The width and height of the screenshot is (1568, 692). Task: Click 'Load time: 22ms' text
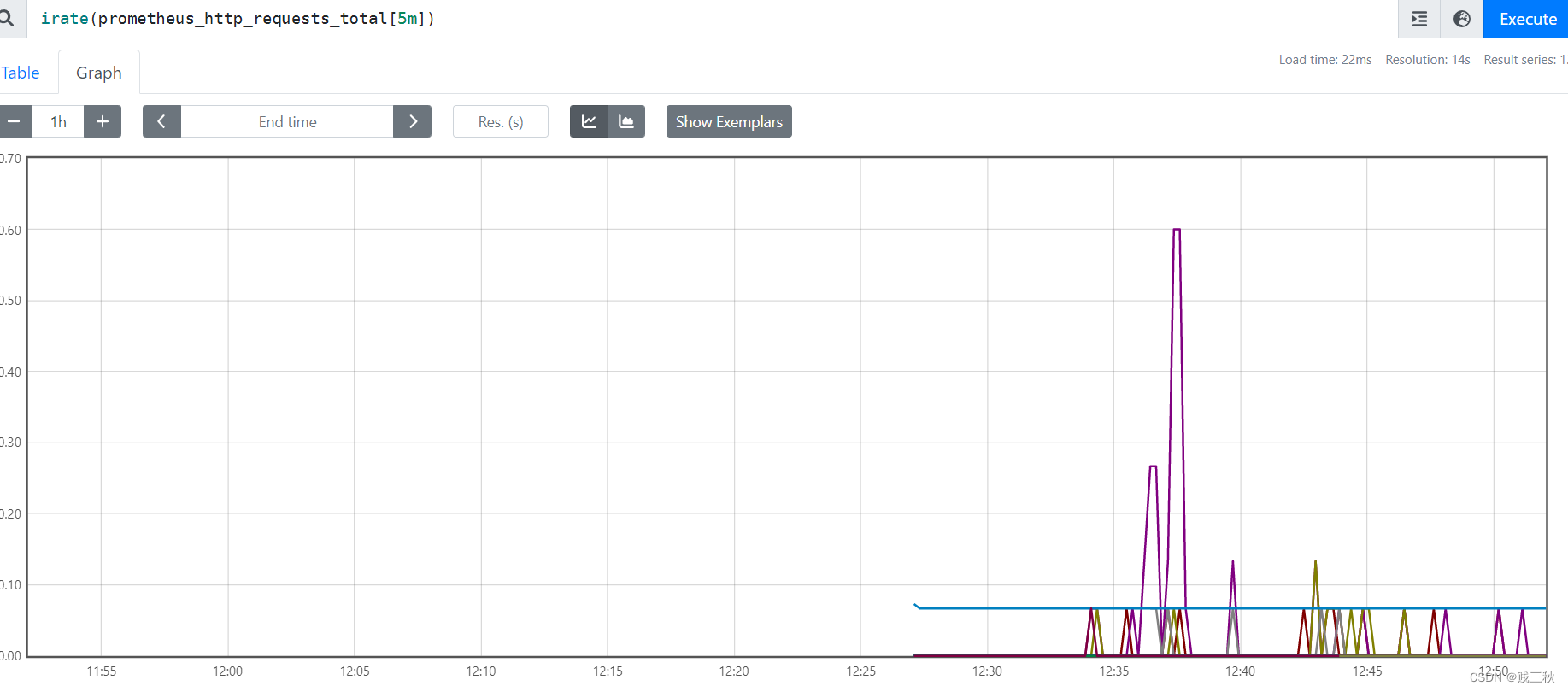(x=1325, y=60)
